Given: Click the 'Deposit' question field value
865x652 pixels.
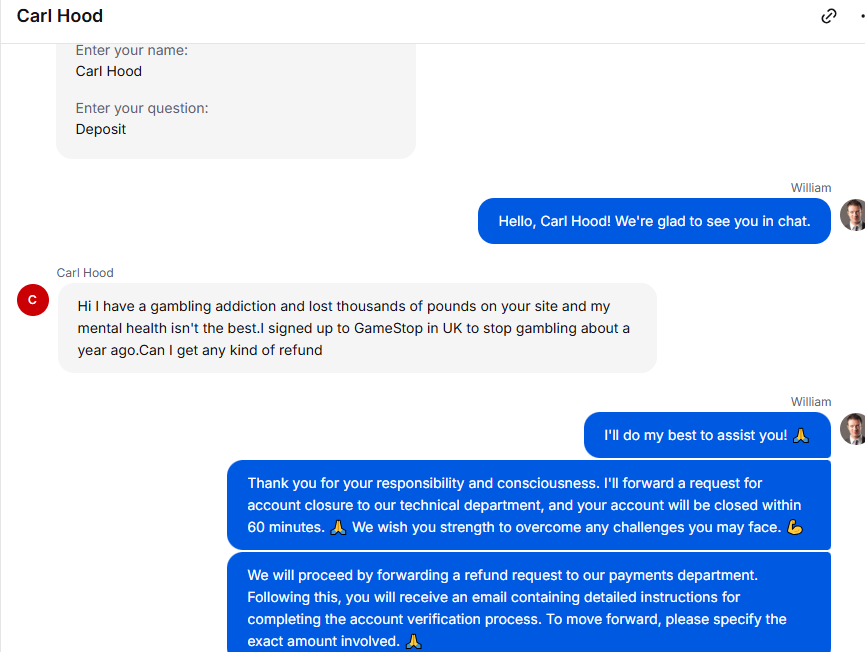Looking at the screenshot, I should 101,129.
